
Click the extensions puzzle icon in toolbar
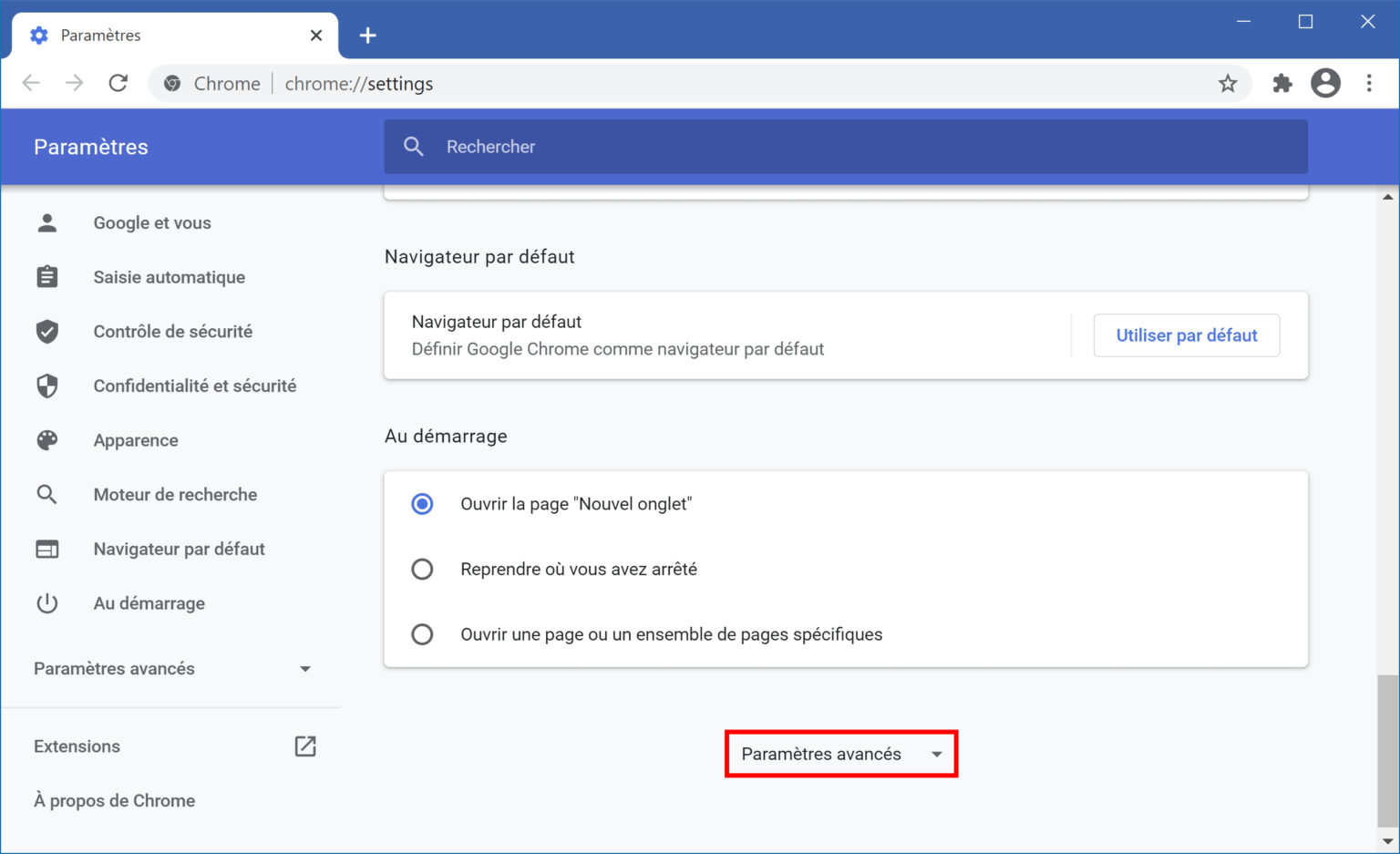[x=1282, y=83]
